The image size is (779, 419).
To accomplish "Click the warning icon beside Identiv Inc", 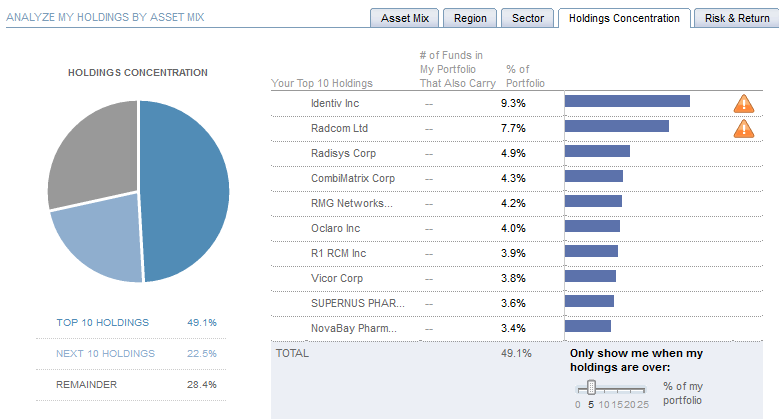I will 743,103.
